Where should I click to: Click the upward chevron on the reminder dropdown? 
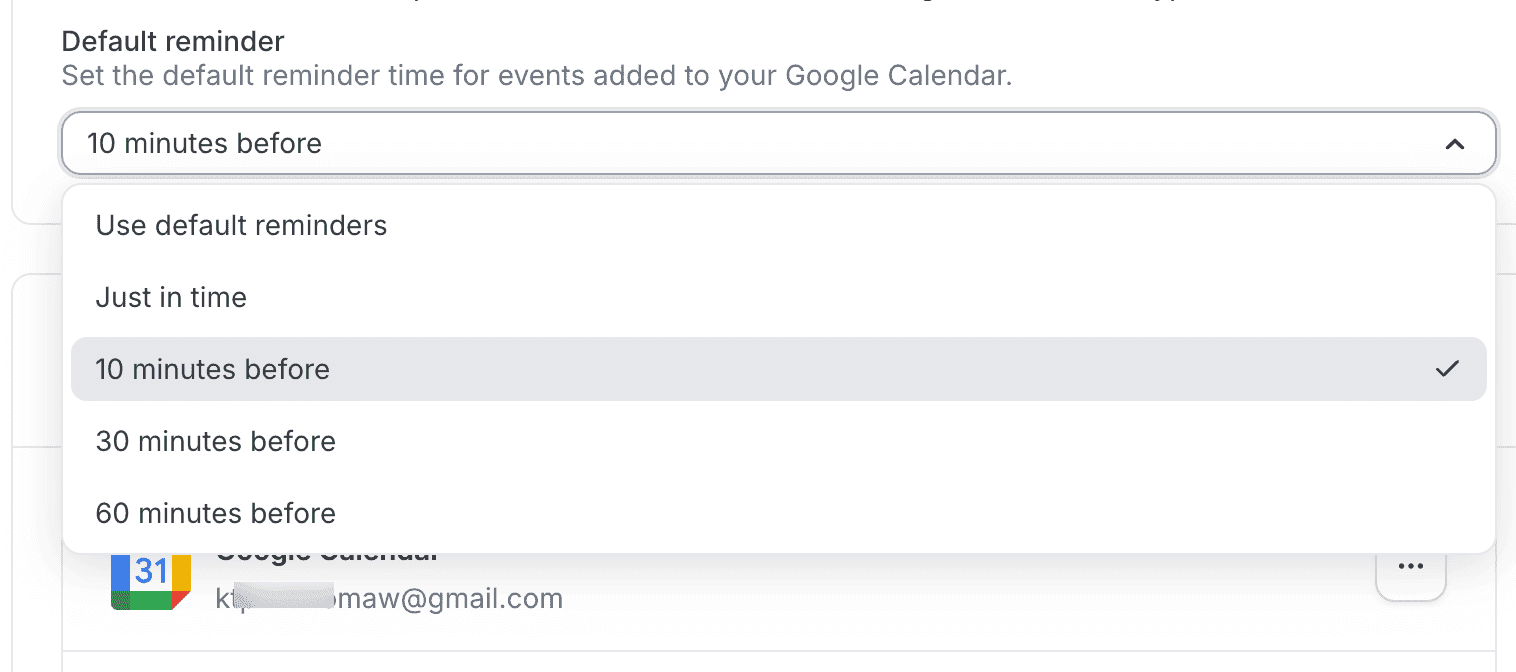1456,143
